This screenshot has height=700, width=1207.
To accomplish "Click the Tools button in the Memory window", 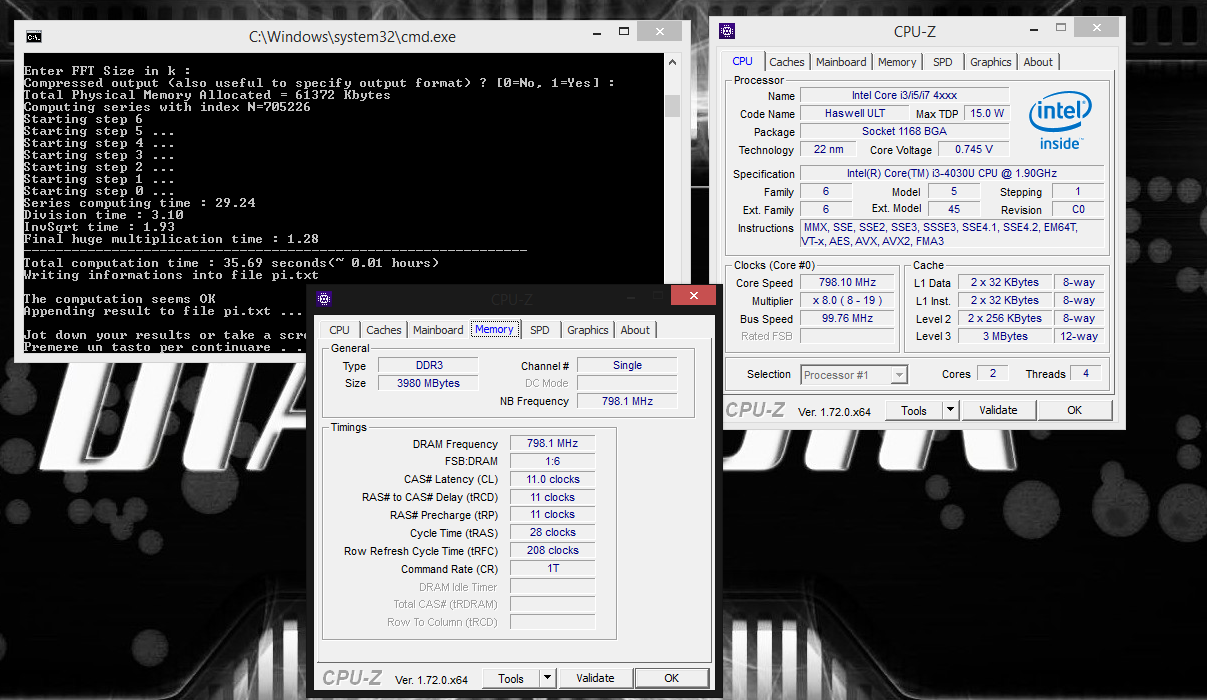I will pyautogui.click(x=511, y=678).
